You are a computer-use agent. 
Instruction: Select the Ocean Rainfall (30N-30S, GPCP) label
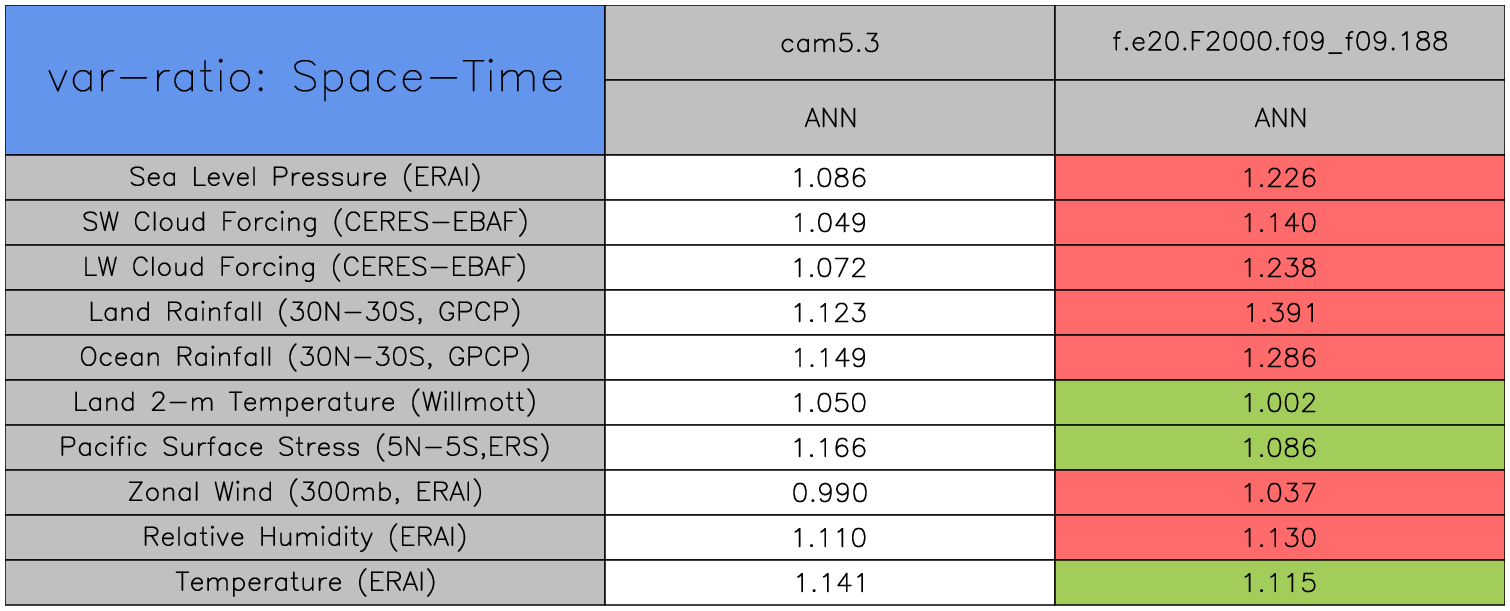click(x=305, y=358)
